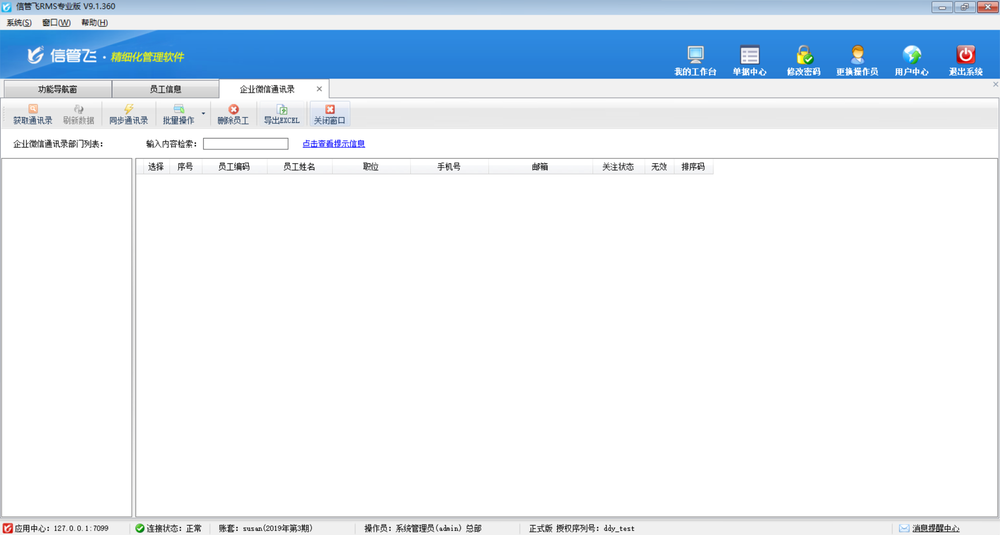Click 获取通讯录 toolbar button

click(x=33, y=114)
